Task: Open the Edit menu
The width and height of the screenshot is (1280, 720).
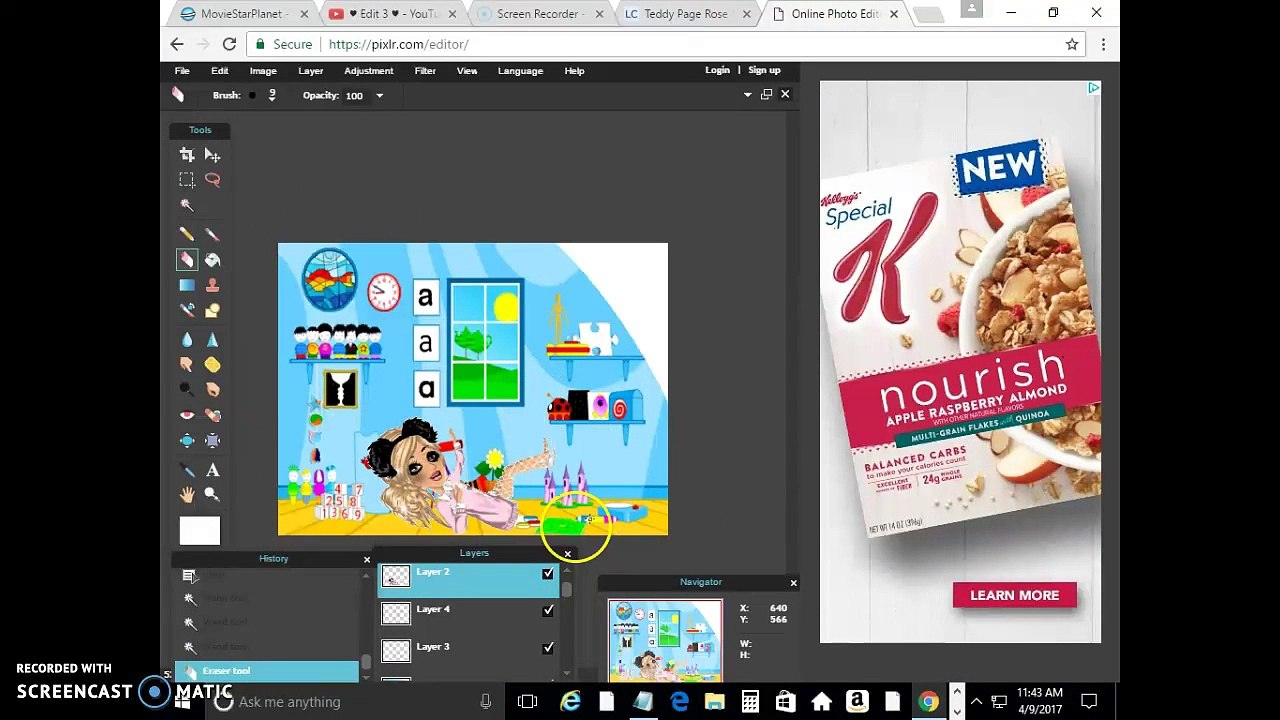Action: (220, 71)
